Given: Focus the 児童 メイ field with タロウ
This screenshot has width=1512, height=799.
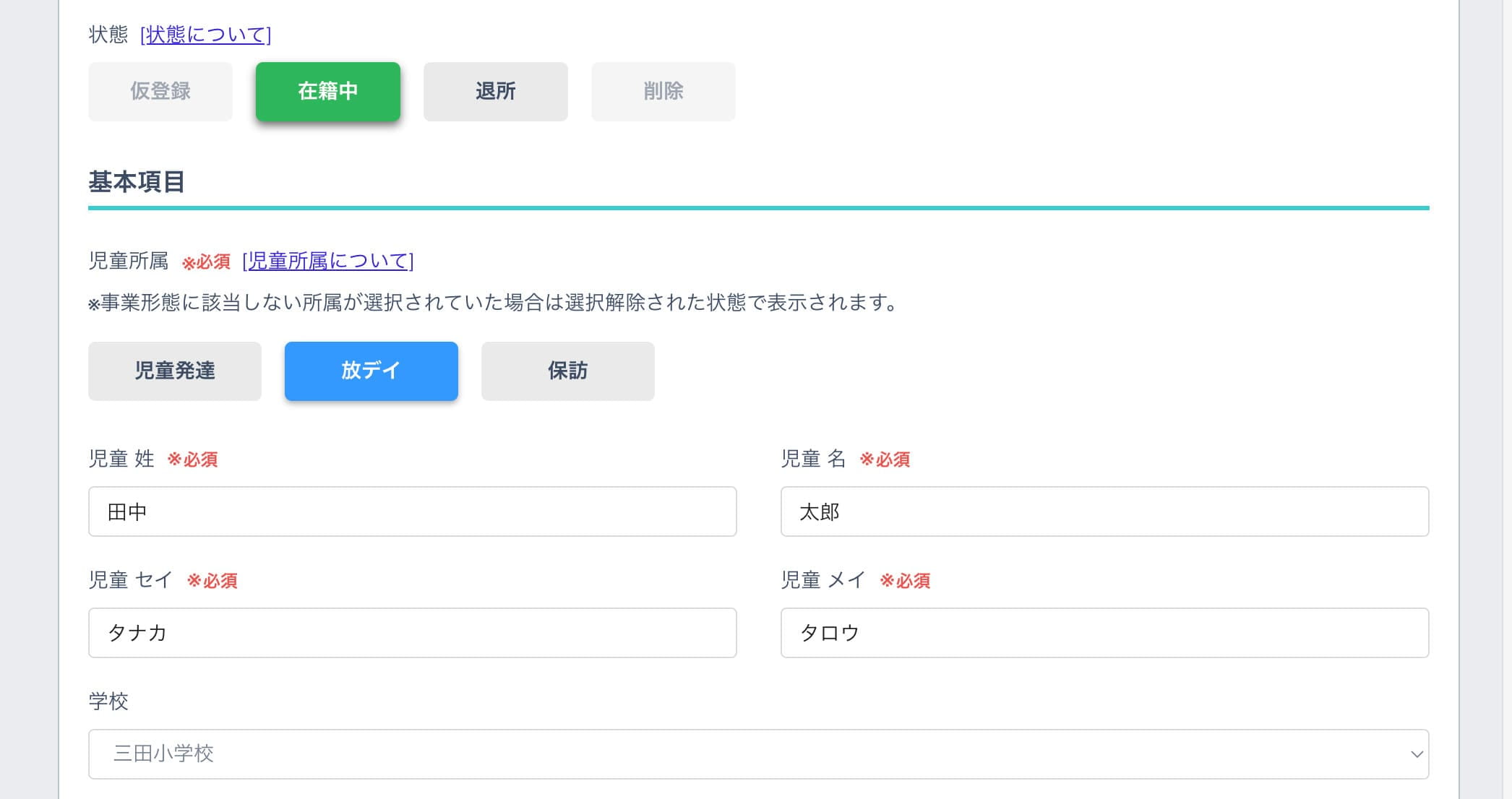Looking at the screenshot, I should (x=1105, y=633).
